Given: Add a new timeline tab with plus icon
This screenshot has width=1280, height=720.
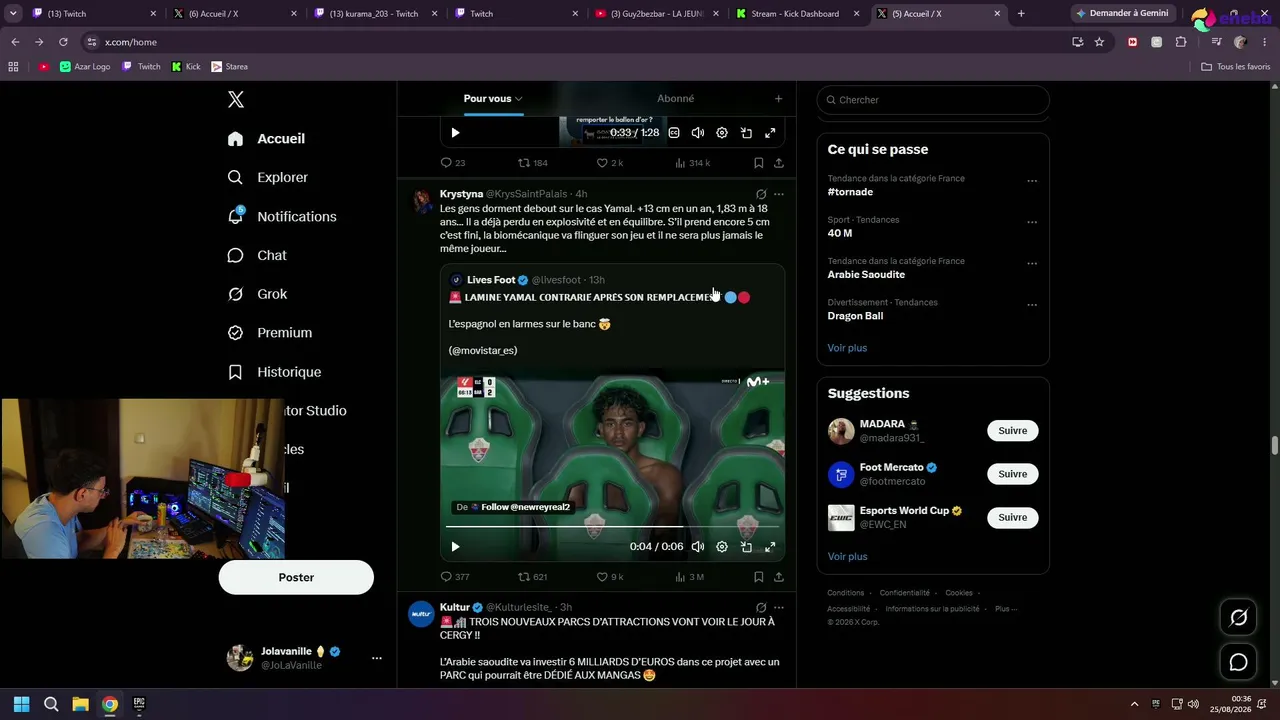Looking at the screenshot, I should (x=778, y=98).
